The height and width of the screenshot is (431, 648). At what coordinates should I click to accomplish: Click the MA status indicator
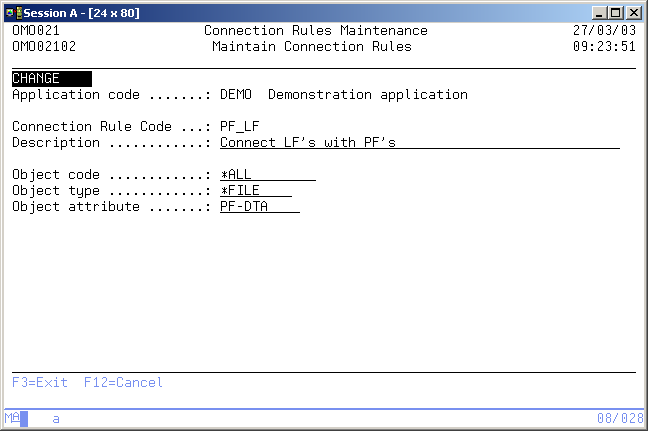coord(12,419)
